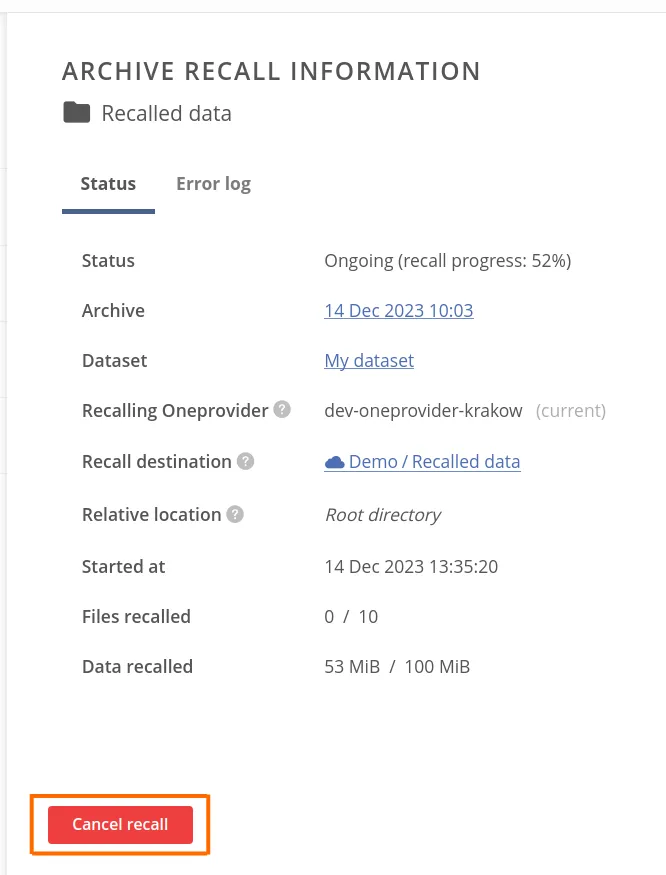The image size is (666, 875).
Task: Click the folder icon beside Recalled data
Action: pos(77,112)
